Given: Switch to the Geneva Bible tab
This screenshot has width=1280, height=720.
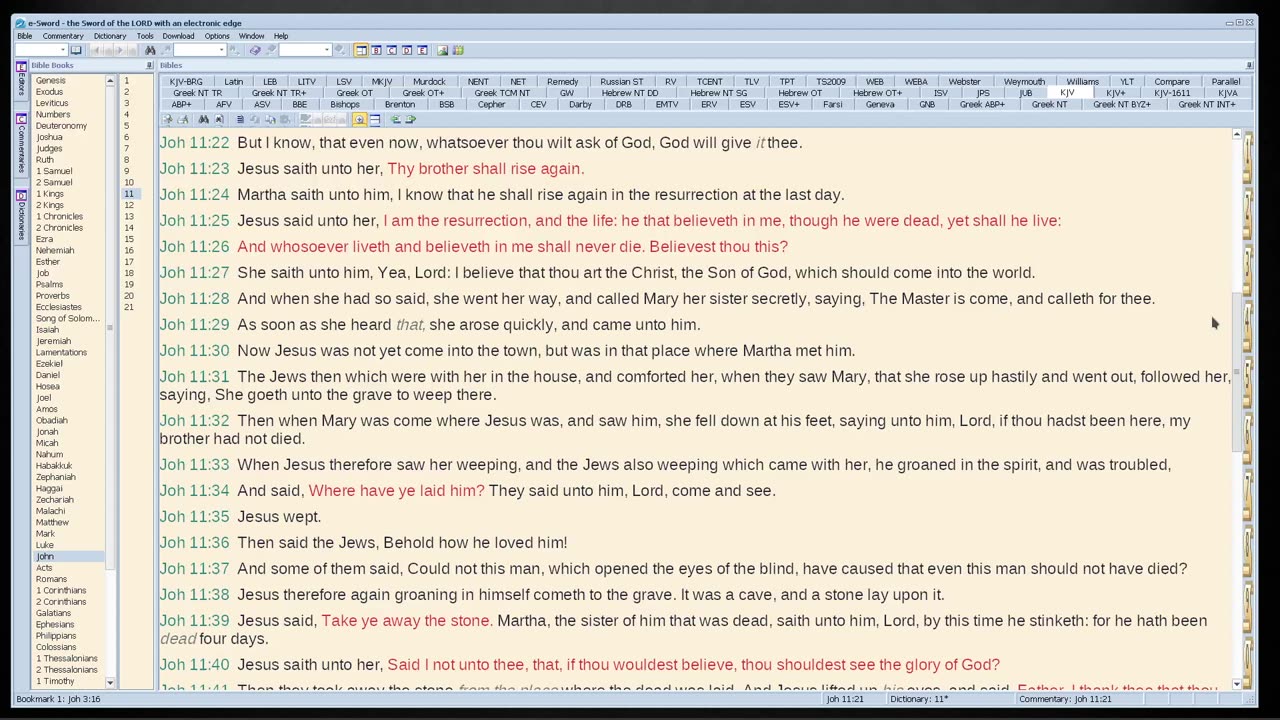Looking at the screenshot, I should (x=880, y=105).
